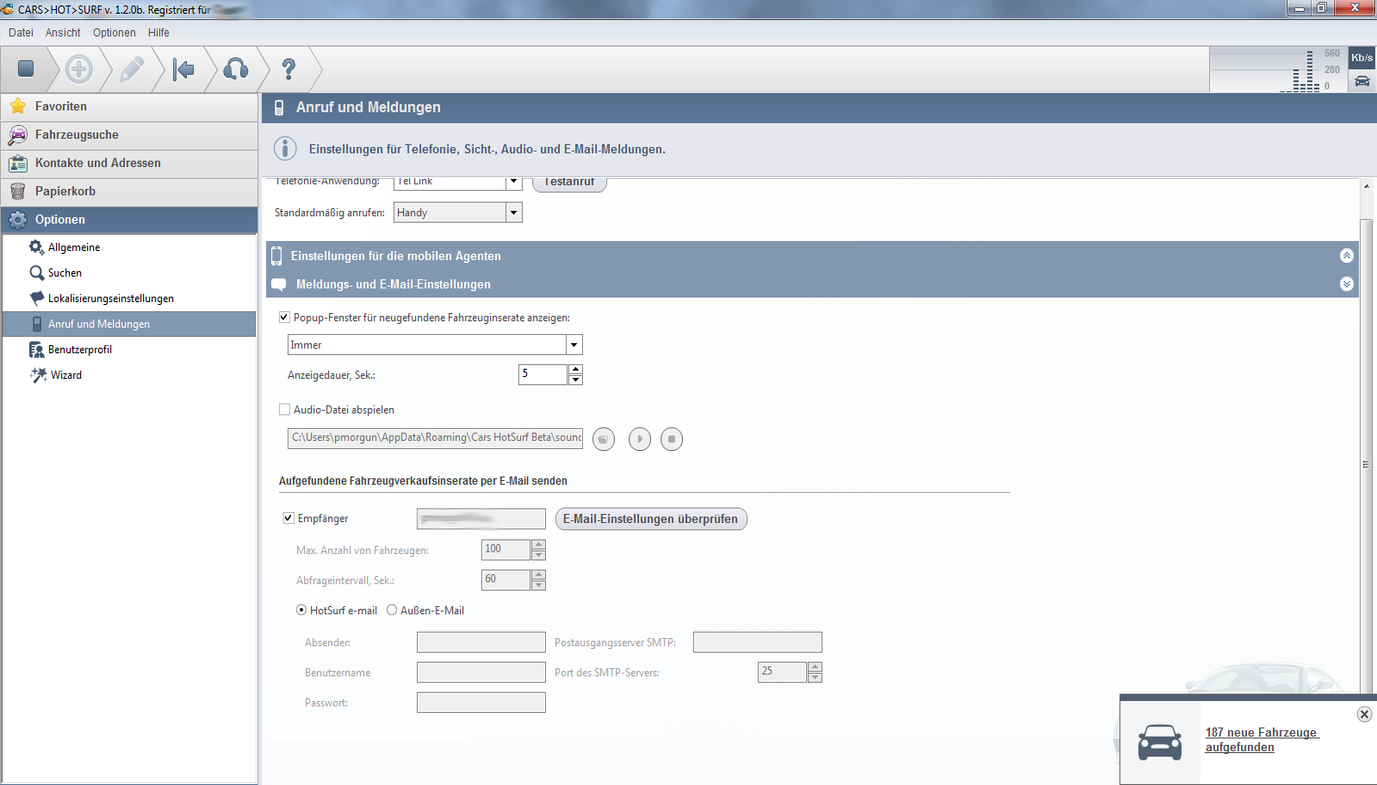Open the Standardmäßig anrufen Handy dropdown
The height and width of the screenshot is (785, 1377).
point(514,213)
